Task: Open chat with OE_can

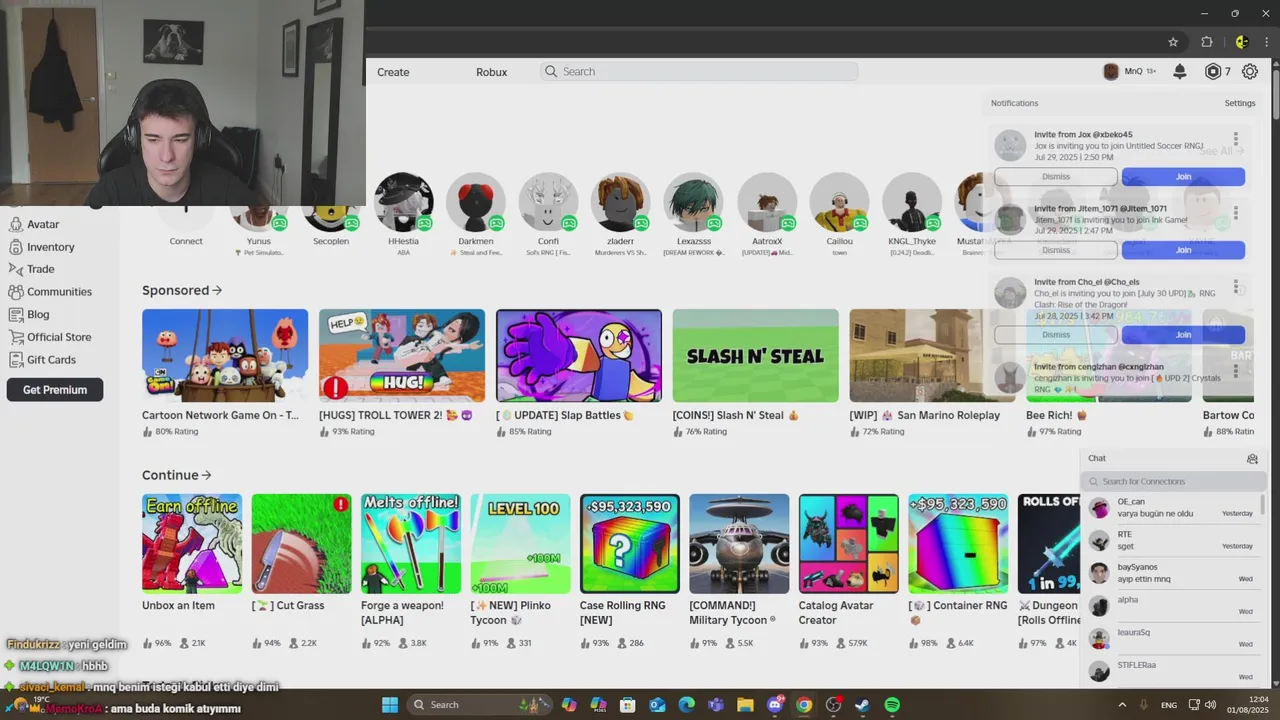Action: [x=1171, y=508]
